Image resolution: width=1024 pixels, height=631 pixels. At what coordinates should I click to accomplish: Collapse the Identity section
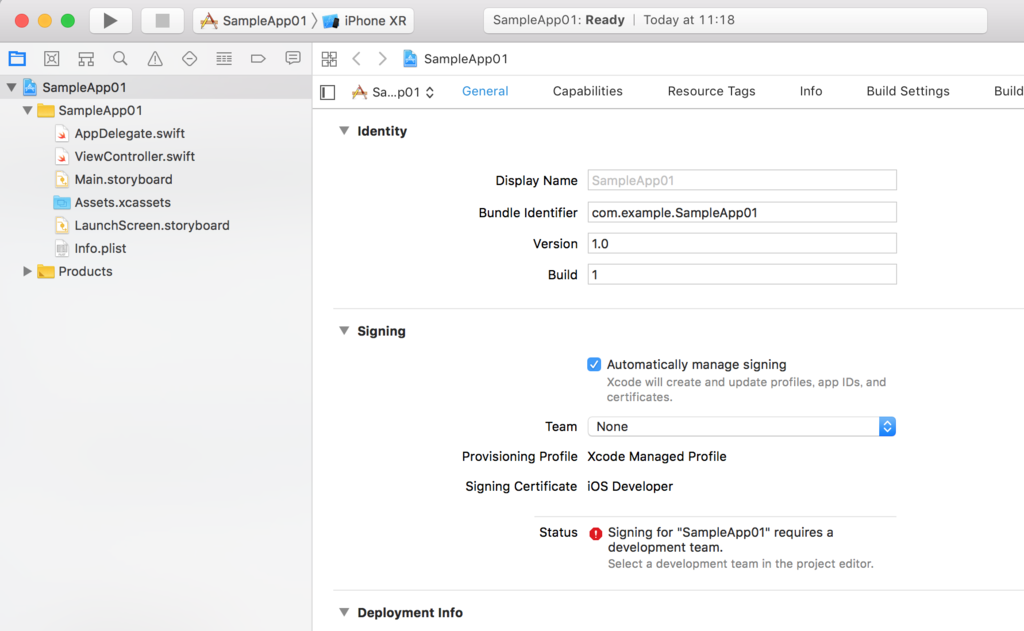tap(344, 131)
